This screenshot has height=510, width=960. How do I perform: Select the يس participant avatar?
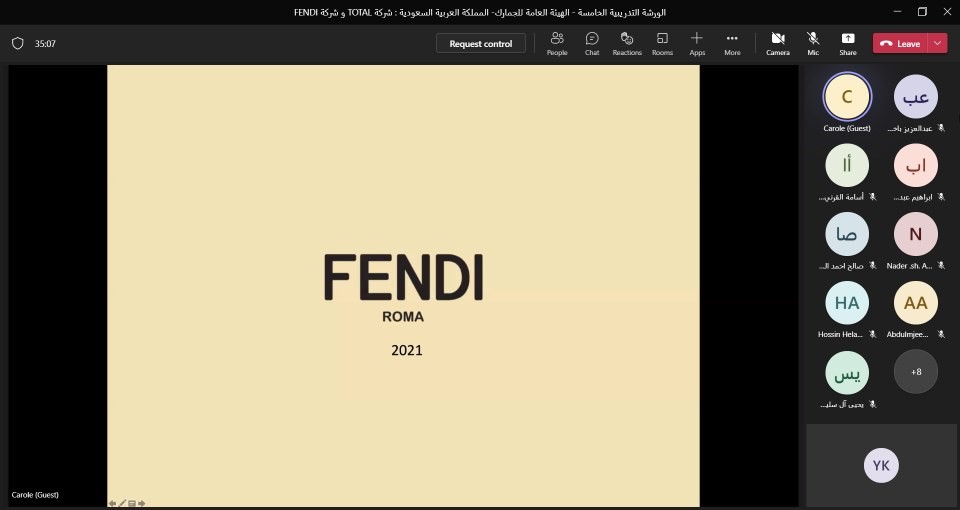coord(847,372)
